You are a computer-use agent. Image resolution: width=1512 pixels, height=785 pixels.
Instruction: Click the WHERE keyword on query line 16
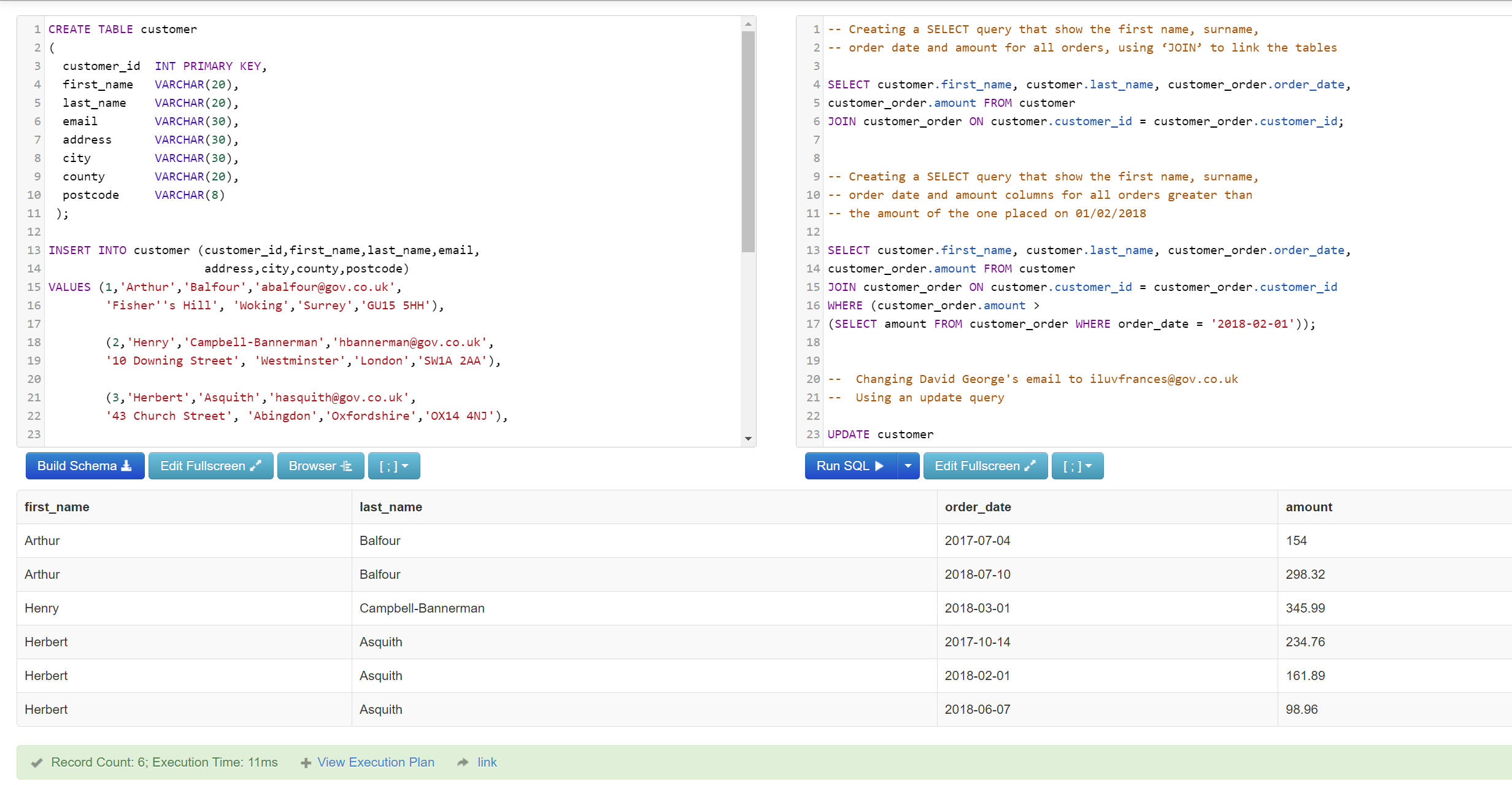click(845, 306)
